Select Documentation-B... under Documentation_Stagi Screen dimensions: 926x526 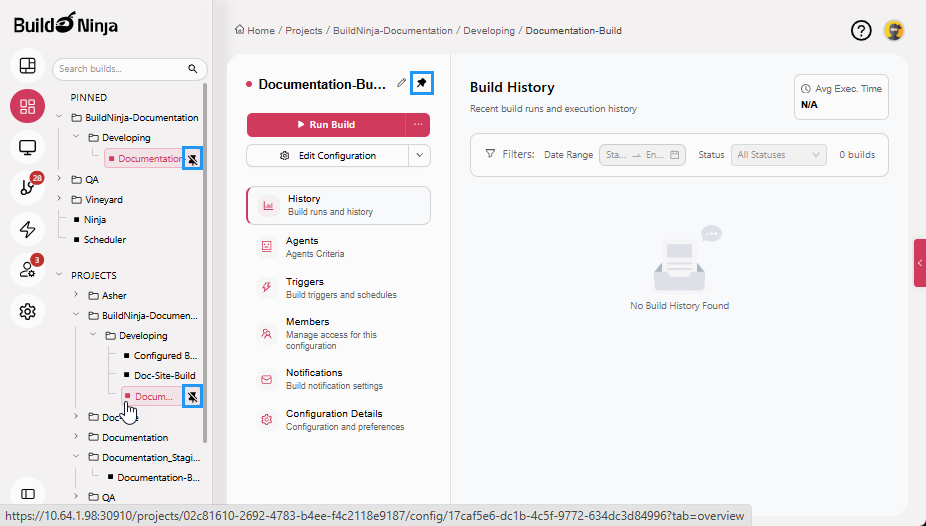click(153, 477)
